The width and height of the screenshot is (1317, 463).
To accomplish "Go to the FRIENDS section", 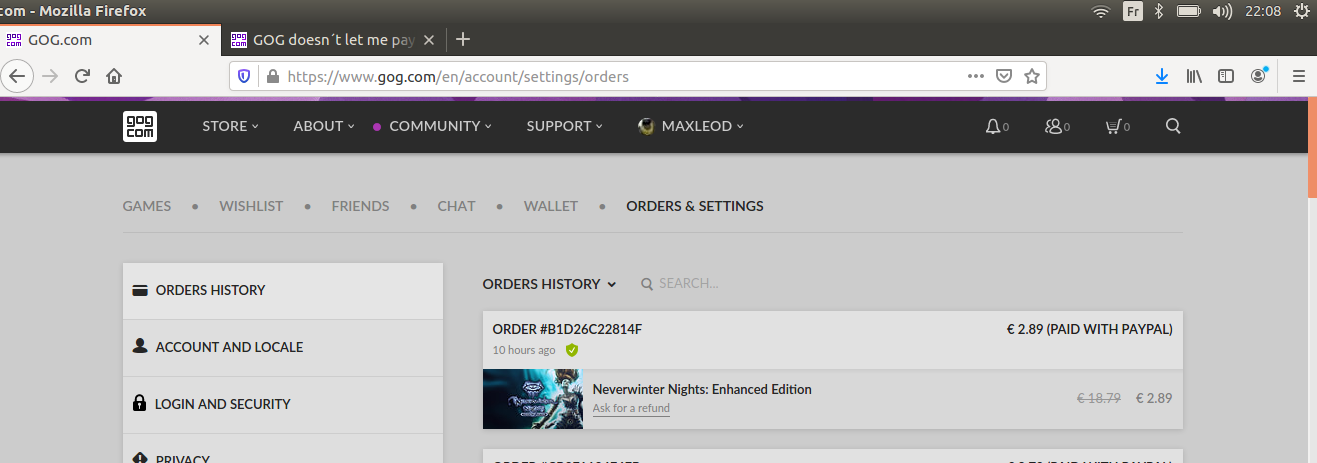I will pos(360,206).
